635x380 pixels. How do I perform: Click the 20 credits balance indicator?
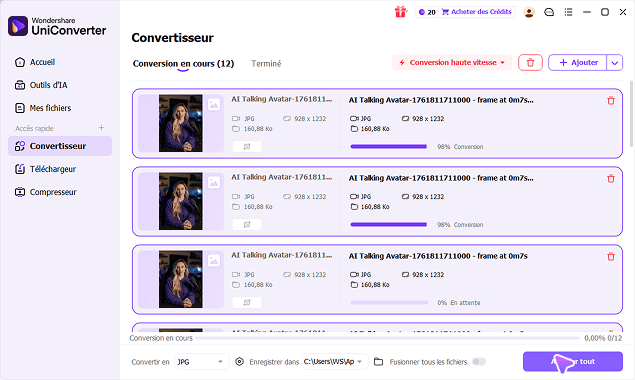427,12
